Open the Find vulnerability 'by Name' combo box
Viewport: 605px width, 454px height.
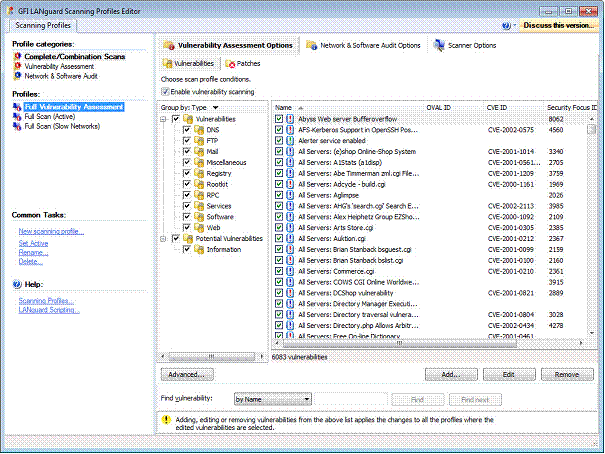[x=272, y=399]
